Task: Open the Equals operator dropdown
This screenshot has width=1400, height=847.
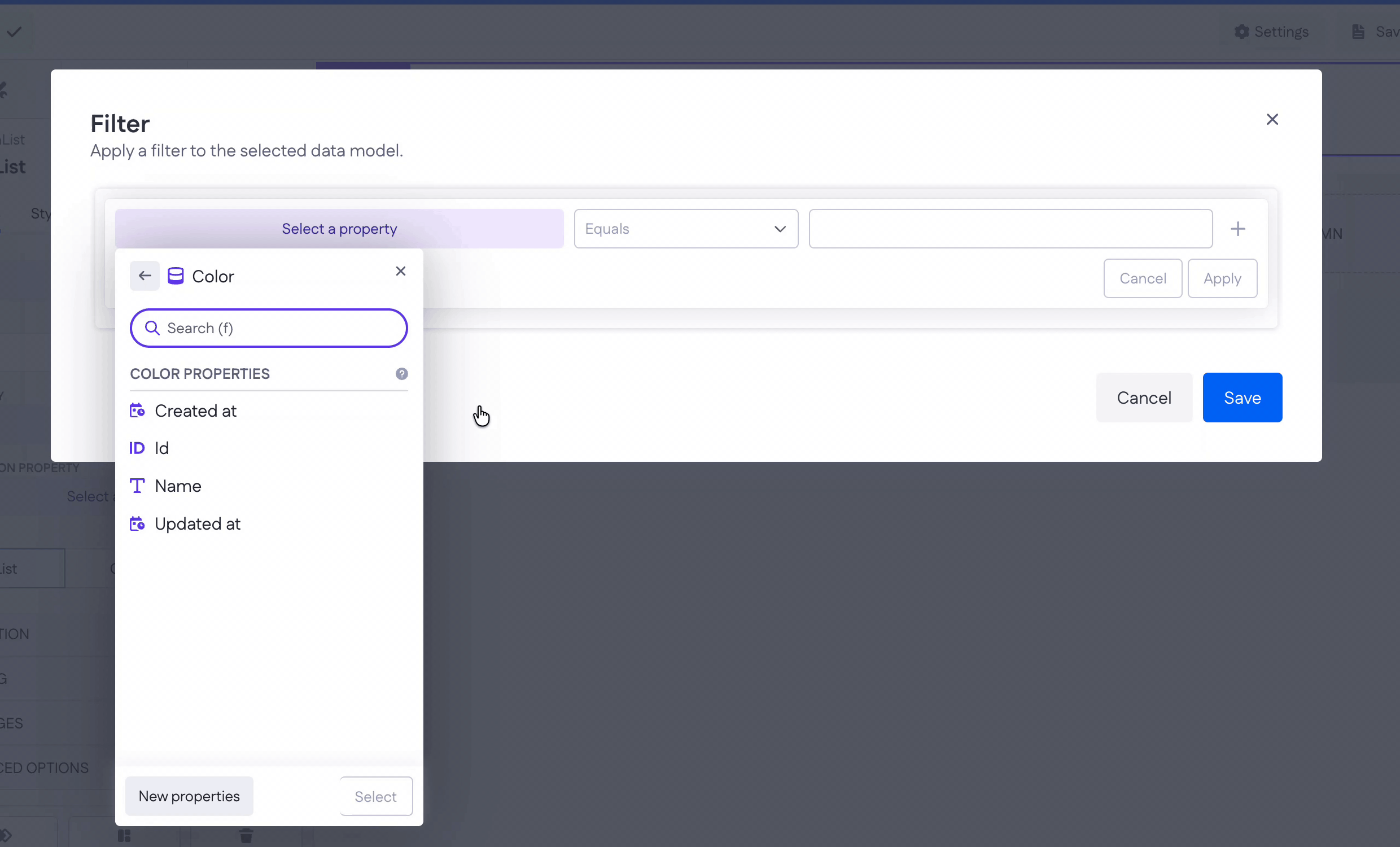Action: (x=686, y=229)
